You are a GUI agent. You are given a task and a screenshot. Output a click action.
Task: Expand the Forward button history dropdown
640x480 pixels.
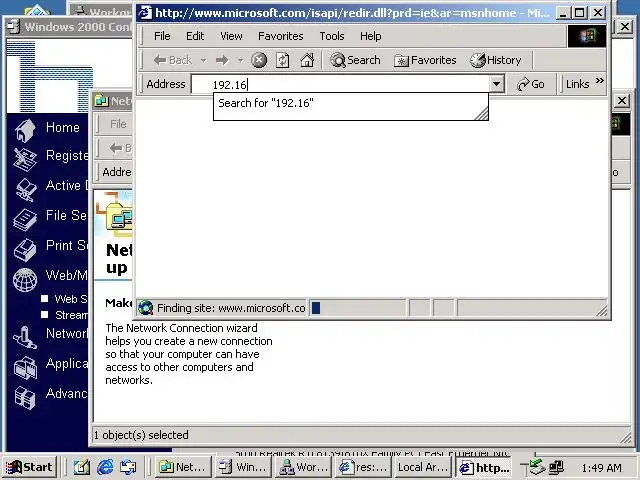point(240,60)
